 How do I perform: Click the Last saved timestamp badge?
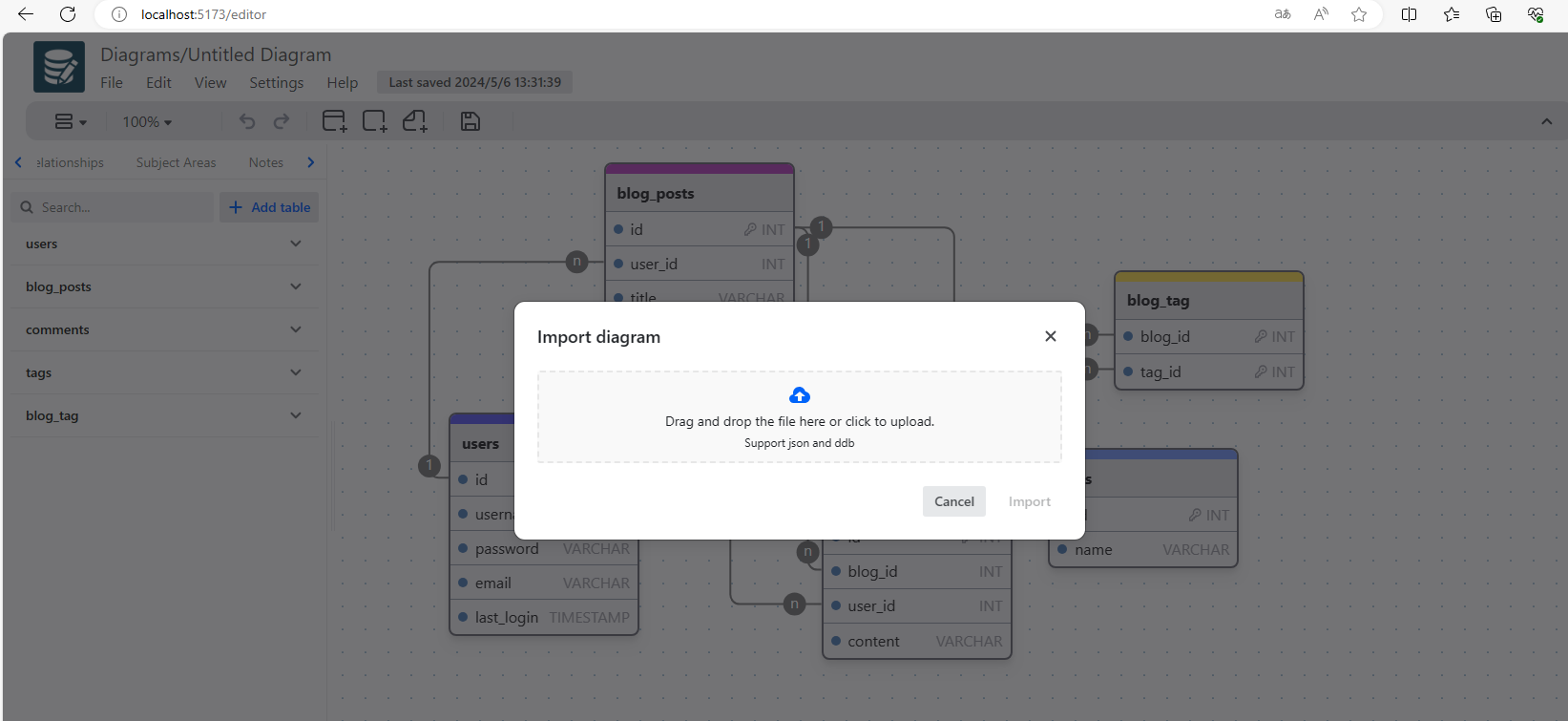pos(475,82)
